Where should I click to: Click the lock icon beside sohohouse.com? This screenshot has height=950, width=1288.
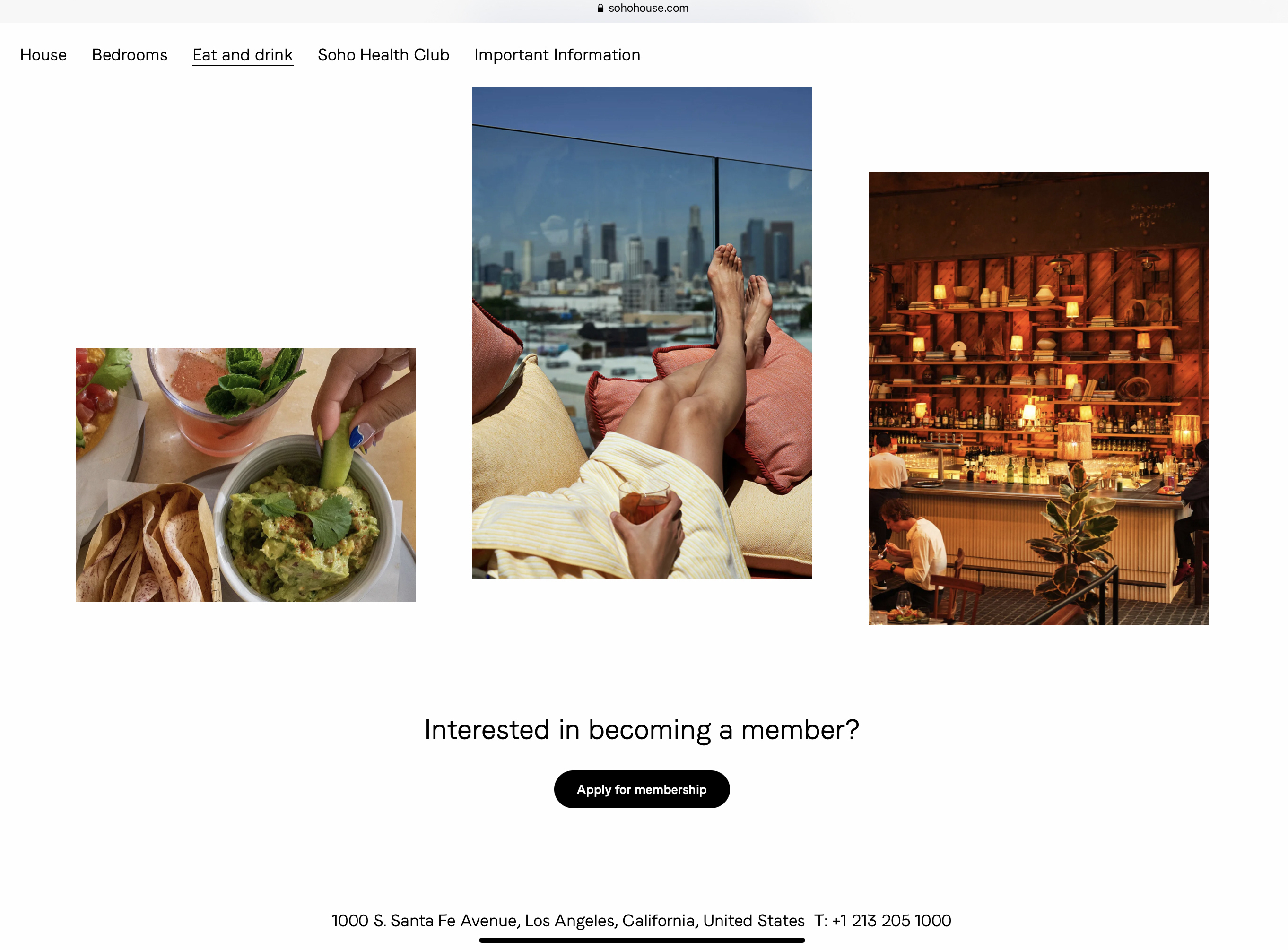coord(600,8)
